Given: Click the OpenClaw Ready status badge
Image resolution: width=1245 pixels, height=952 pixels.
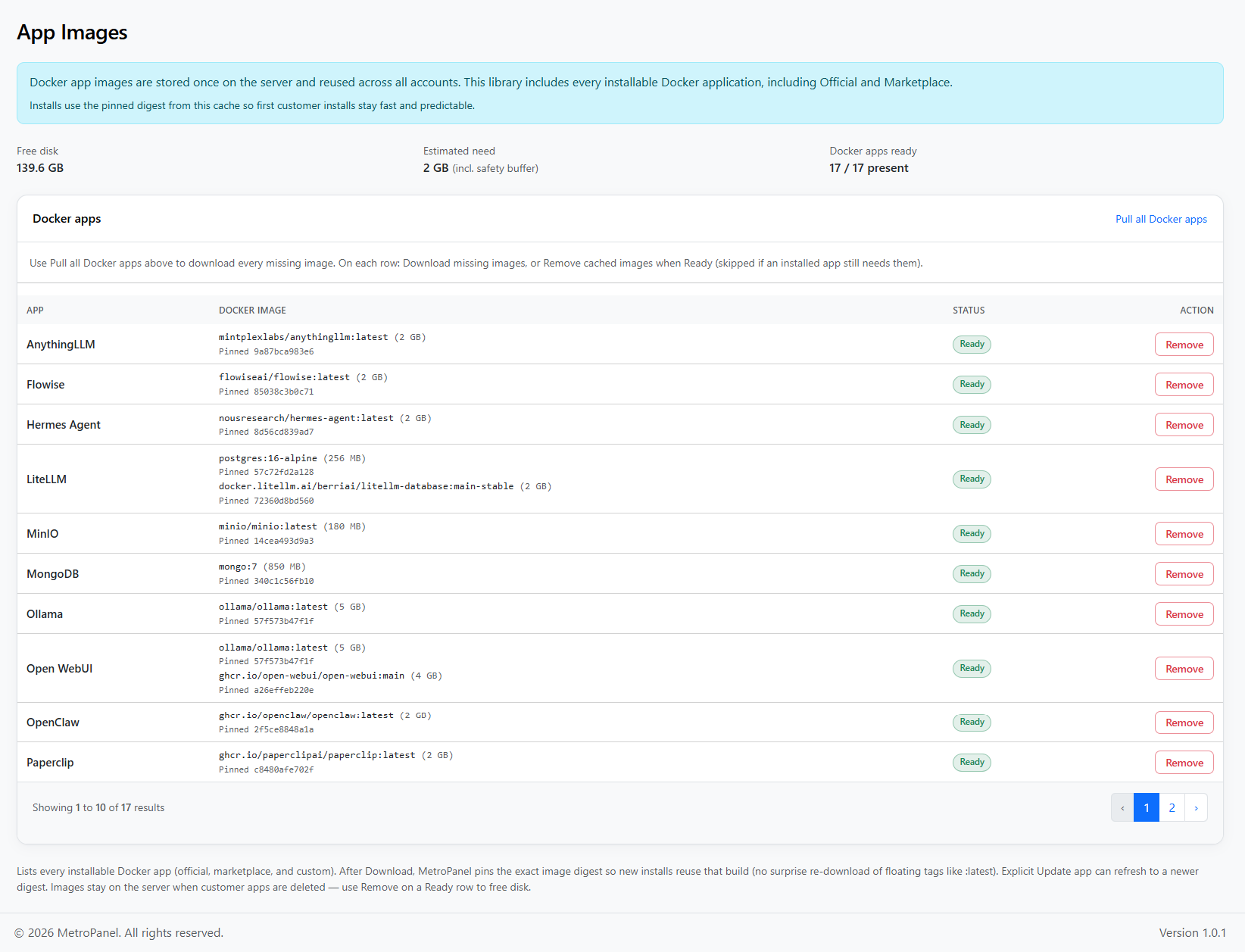Looking at the screenshot, I should click(972, 722).
